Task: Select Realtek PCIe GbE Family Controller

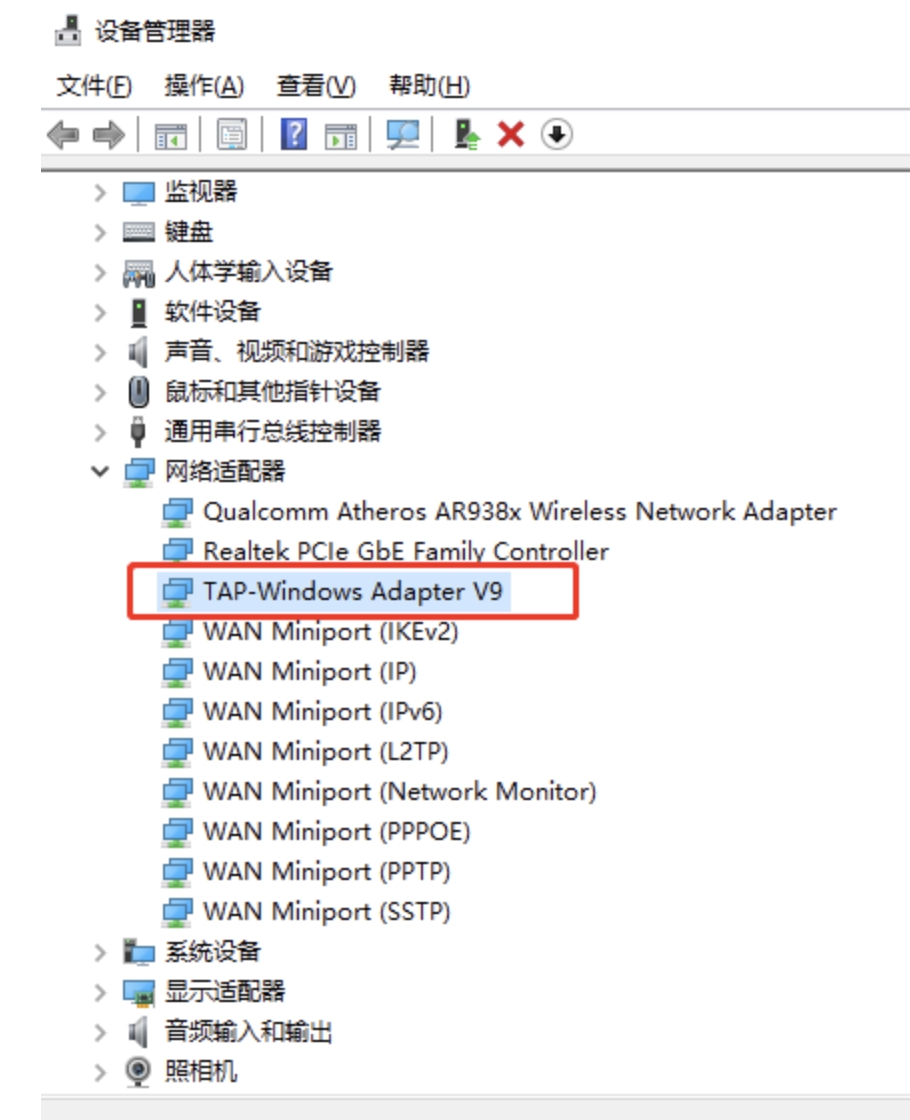Action: tap(406, 552)
